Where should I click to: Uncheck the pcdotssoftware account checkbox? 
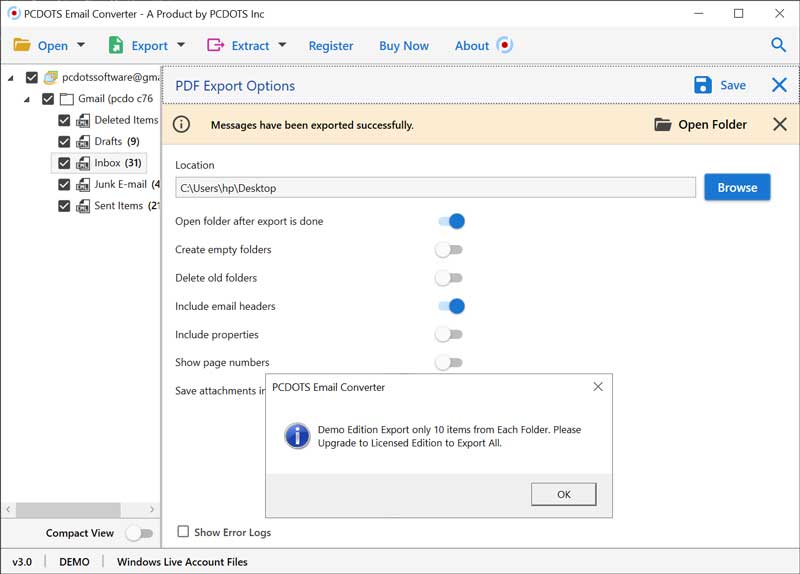(32, 77)
